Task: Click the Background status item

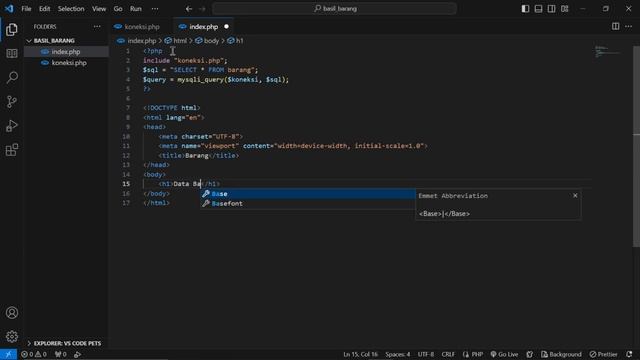Action: [561, 354]
